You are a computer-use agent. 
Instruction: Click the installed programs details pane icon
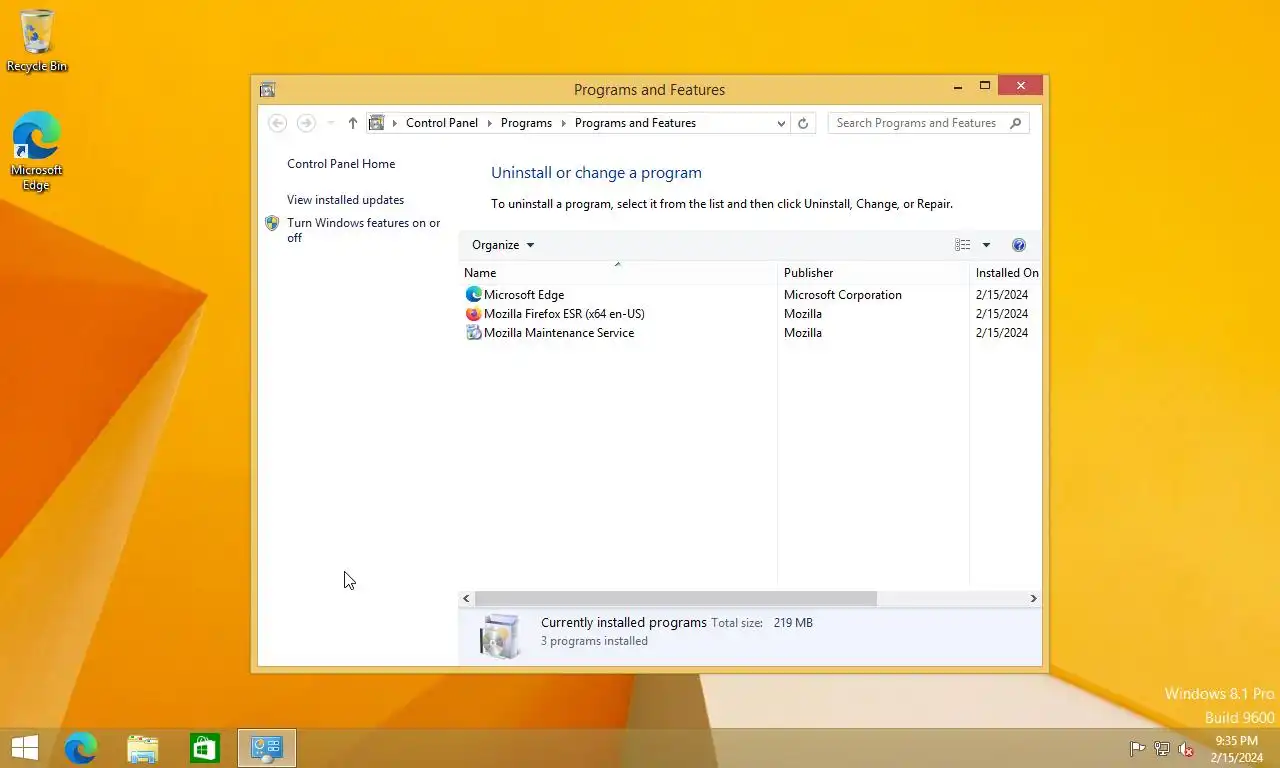(500, 636)
